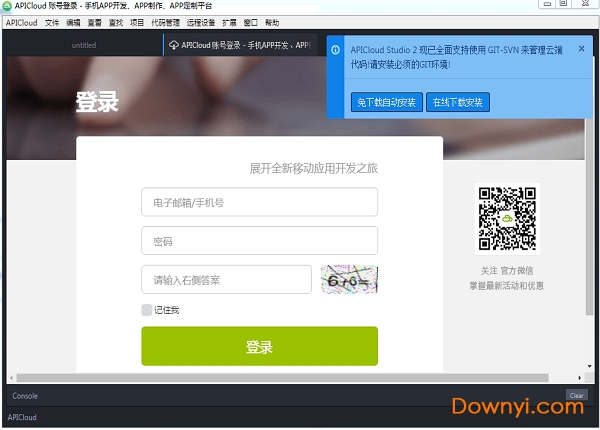This screenshot has height=430, width=600.
Task: Switch to the untitled tab
Action: pyautogui.click(x=83, y=45)
